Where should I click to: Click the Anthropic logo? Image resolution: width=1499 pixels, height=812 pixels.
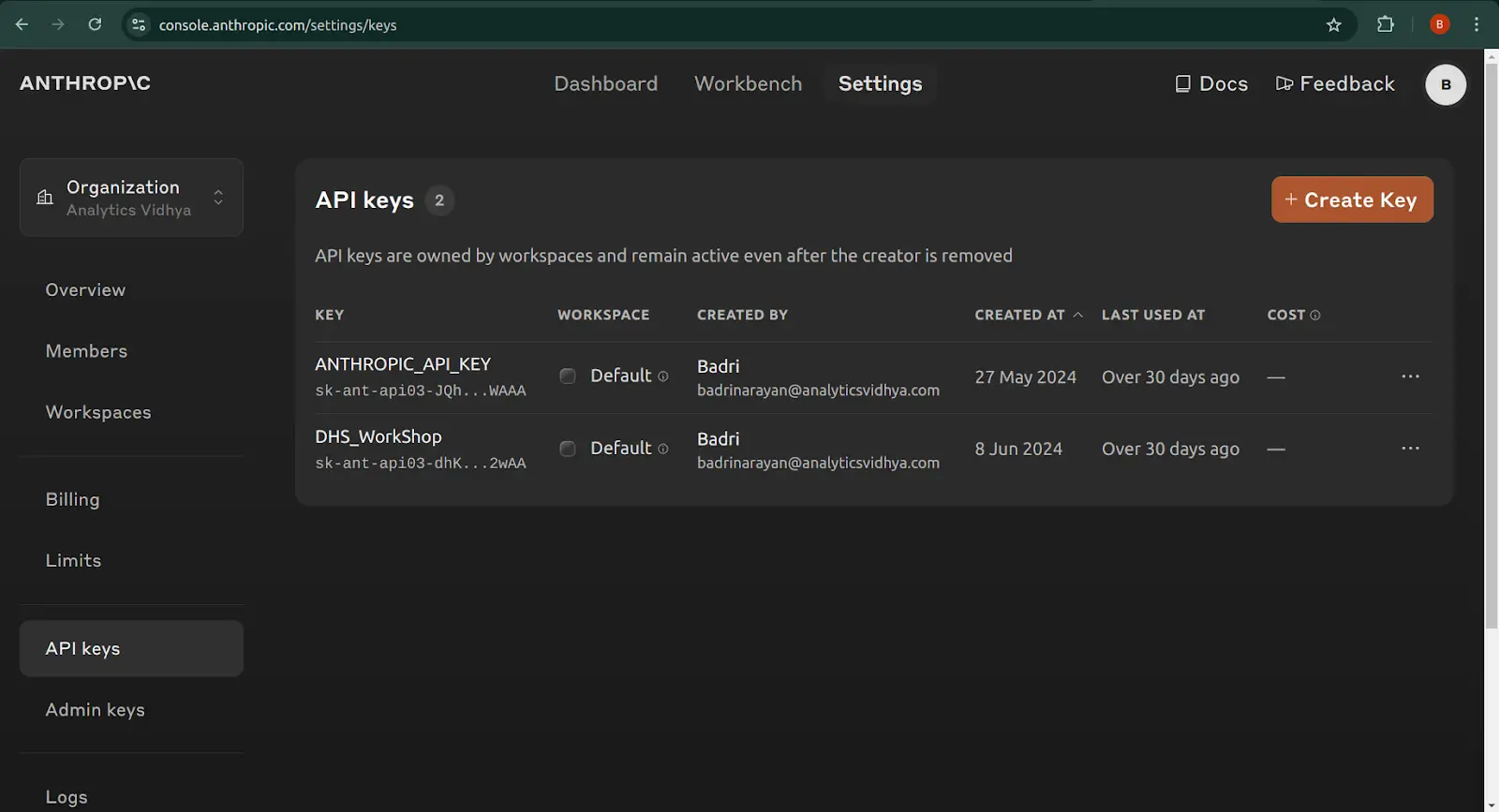pos(85,83)
